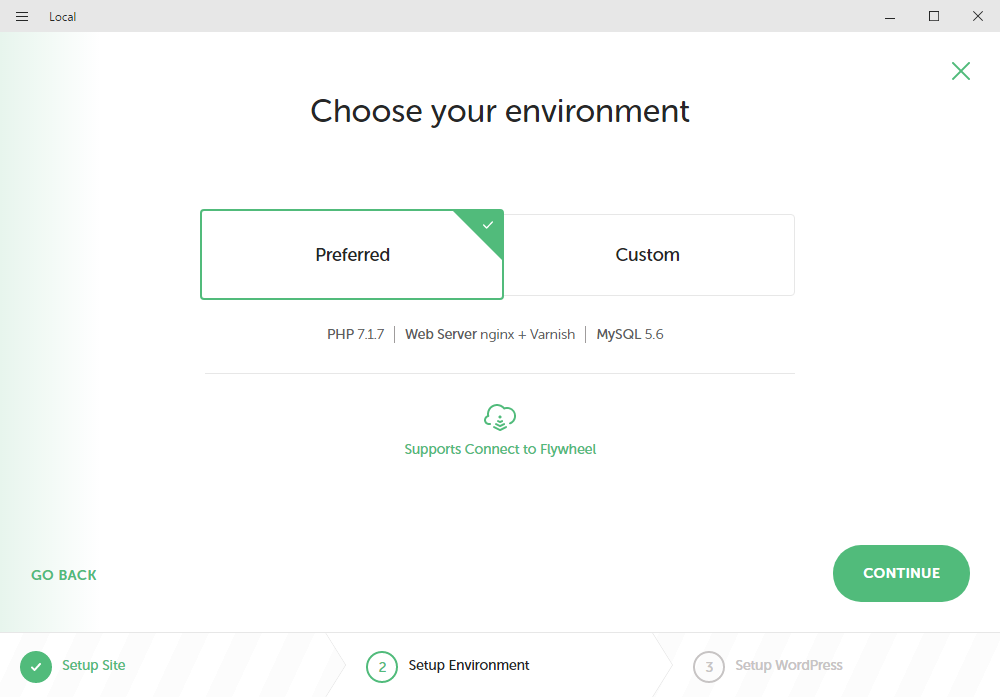Click the green checkmark circle for Setup Site
Viewport: 1000px width, 697px height.
coord(36,666)
